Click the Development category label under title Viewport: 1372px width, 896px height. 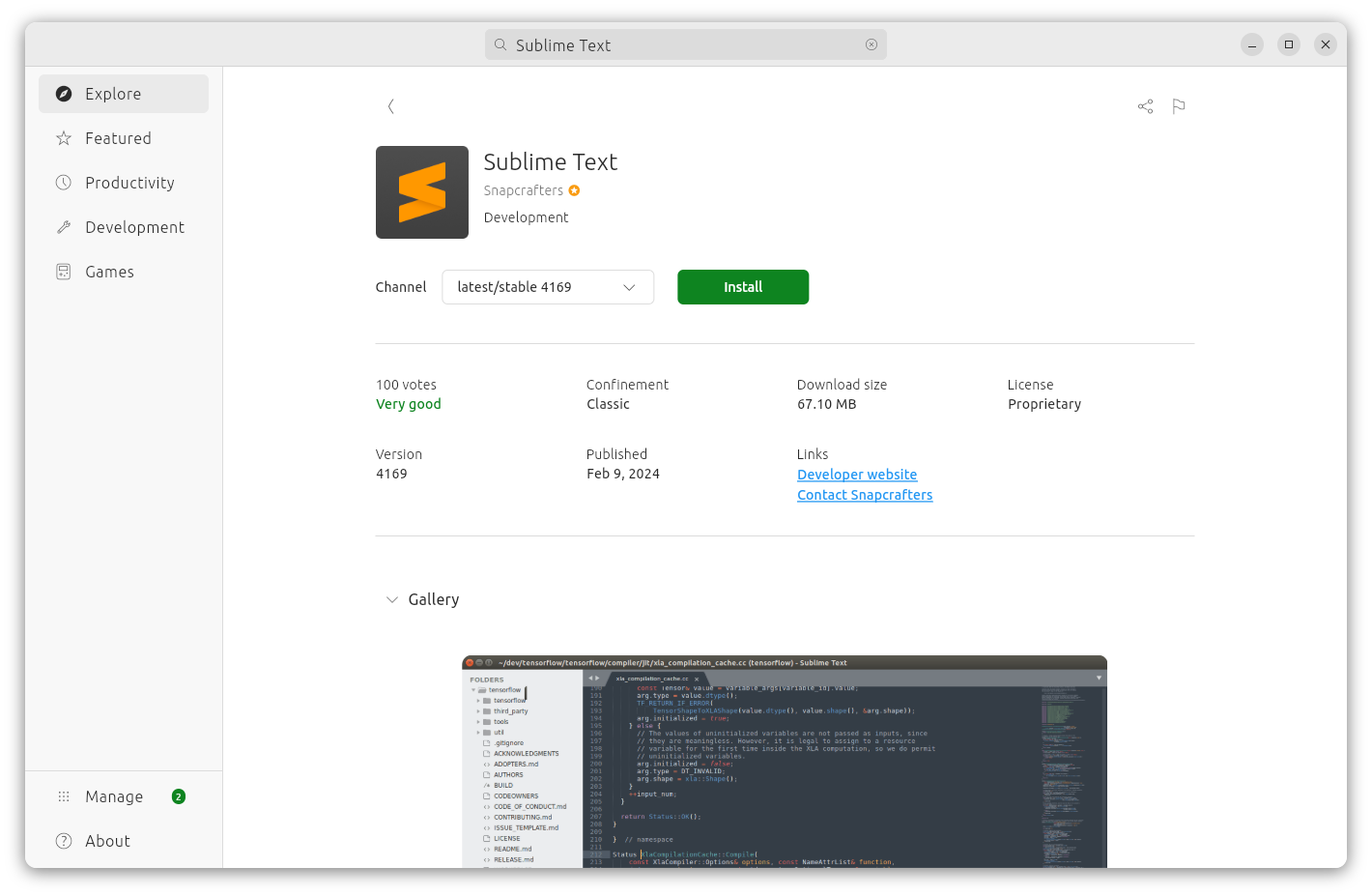point(526,217)
